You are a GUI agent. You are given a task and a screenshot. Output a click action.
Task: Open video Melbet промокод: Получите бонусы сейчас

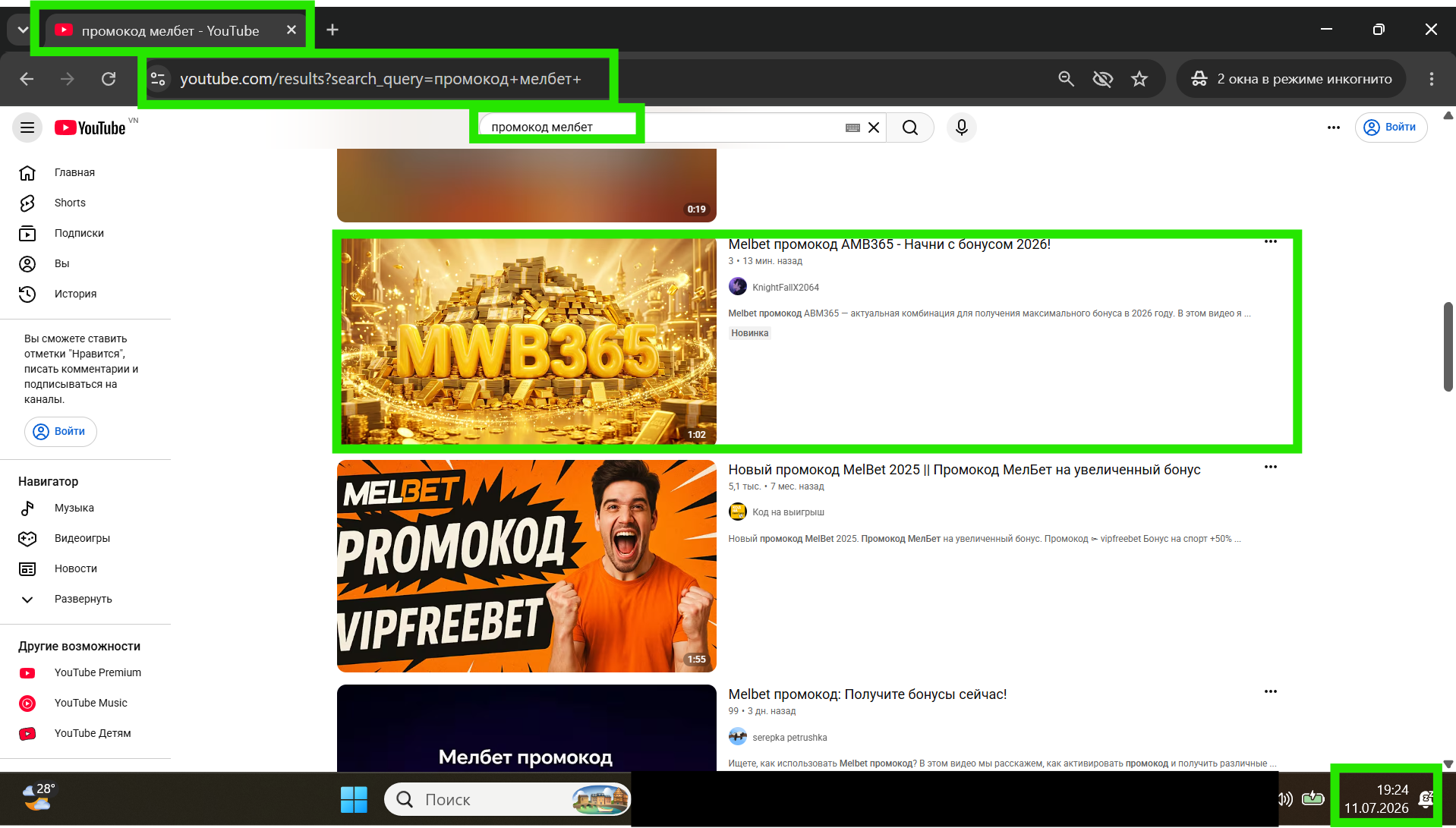[x=867, y=694]
